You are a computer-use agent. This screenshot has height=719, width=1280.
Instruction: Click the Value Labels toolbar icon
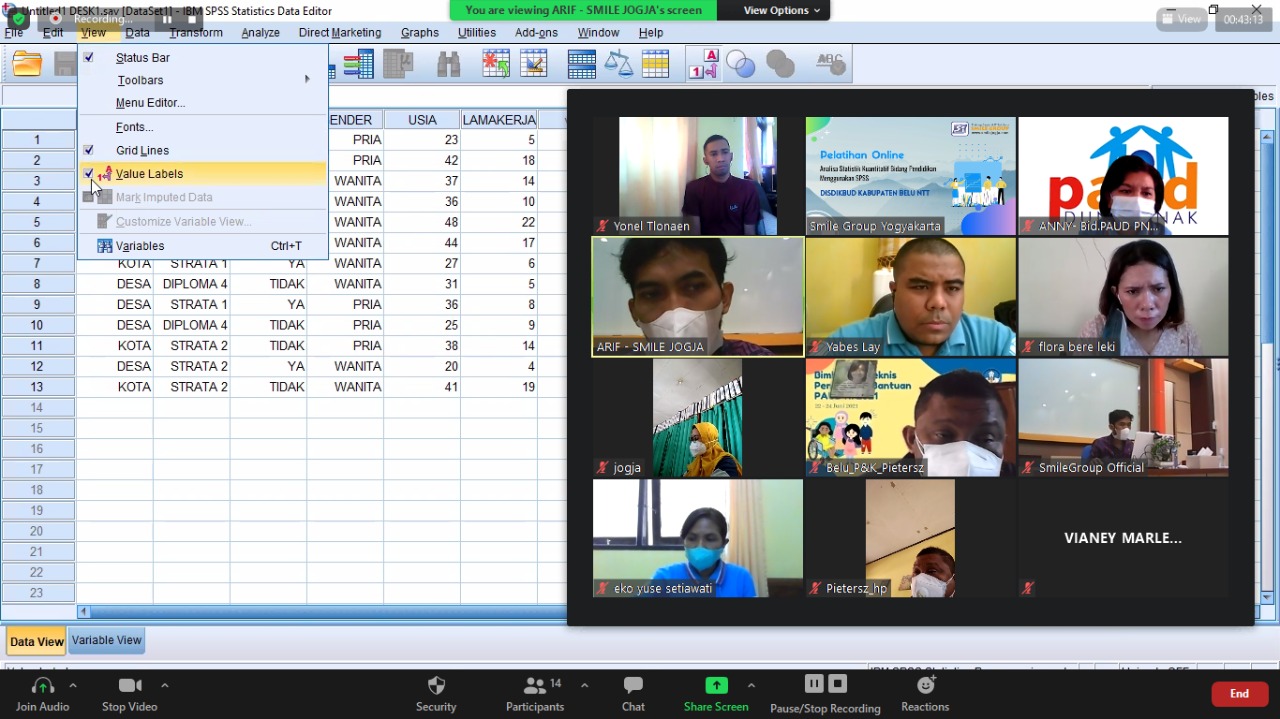click(x=703, y=65)
